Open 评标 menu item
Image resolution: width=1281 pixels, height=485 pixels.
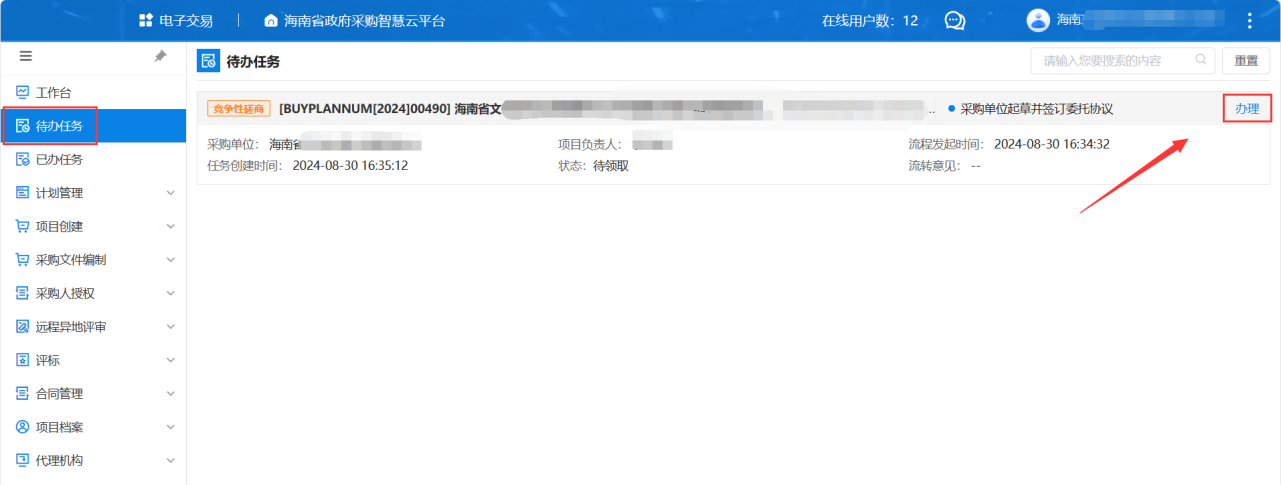(93, 360)
